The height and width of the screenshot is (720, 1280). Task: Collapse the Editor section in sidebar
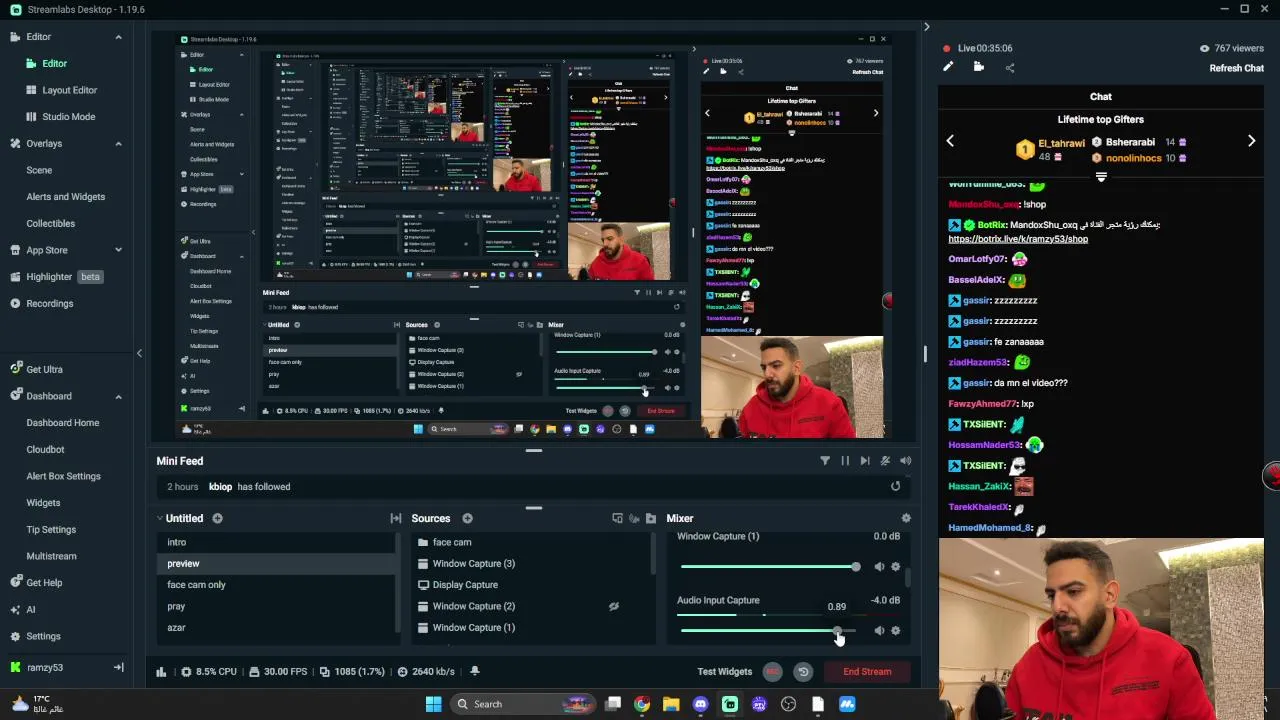118,37
